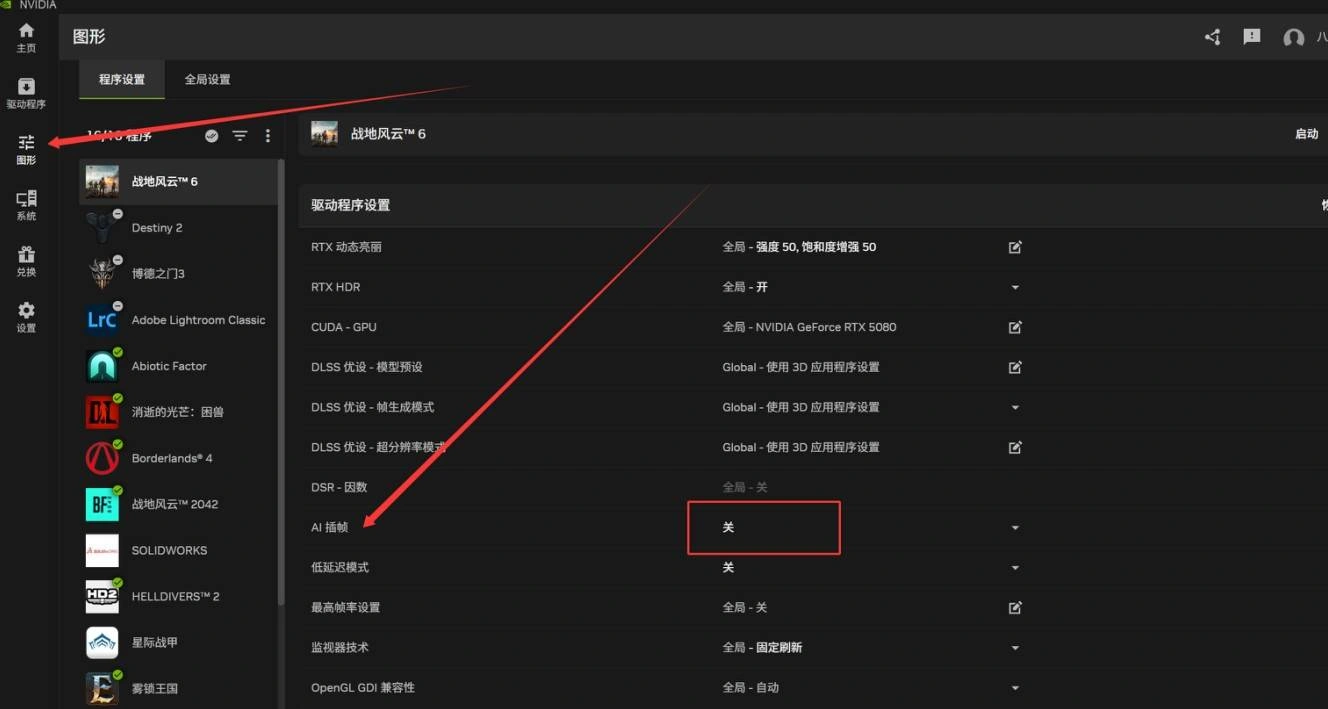Viewport: 1328px width, 709px height.
Task: Click the filter icon above program list
Action: (x=240, y=136)
